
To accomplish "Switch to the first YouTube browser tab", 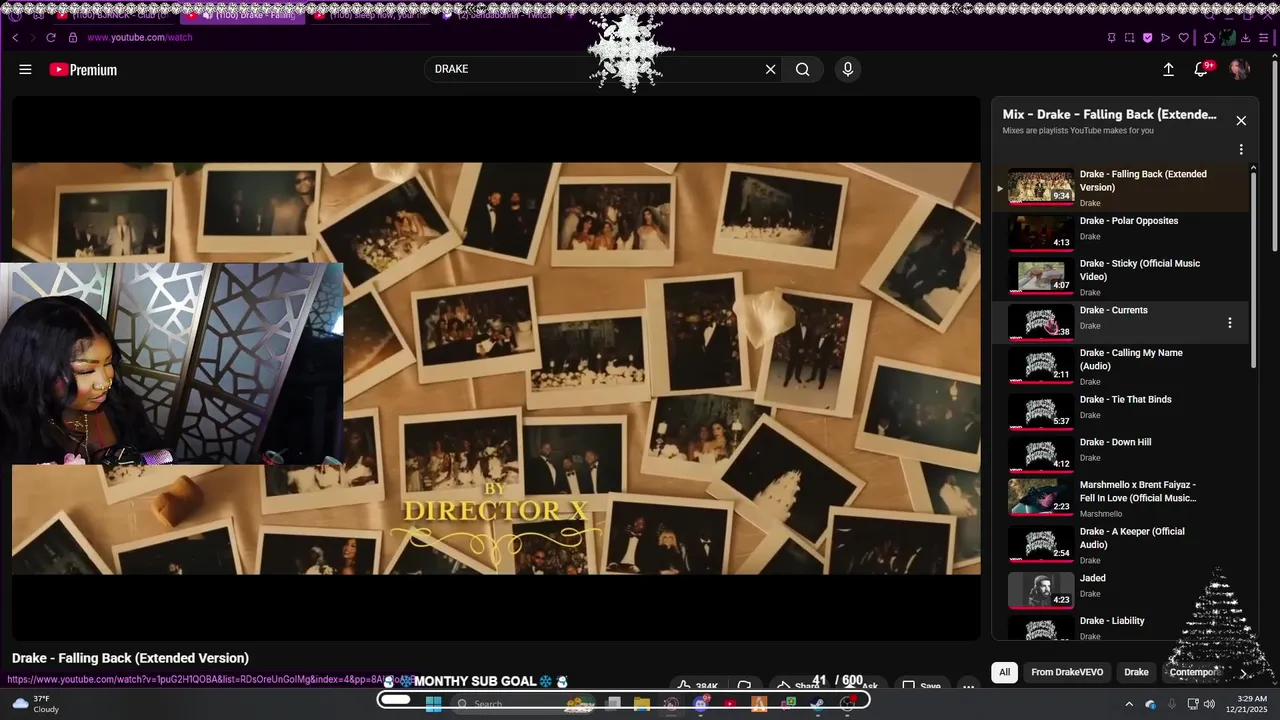I will point(115,15).
